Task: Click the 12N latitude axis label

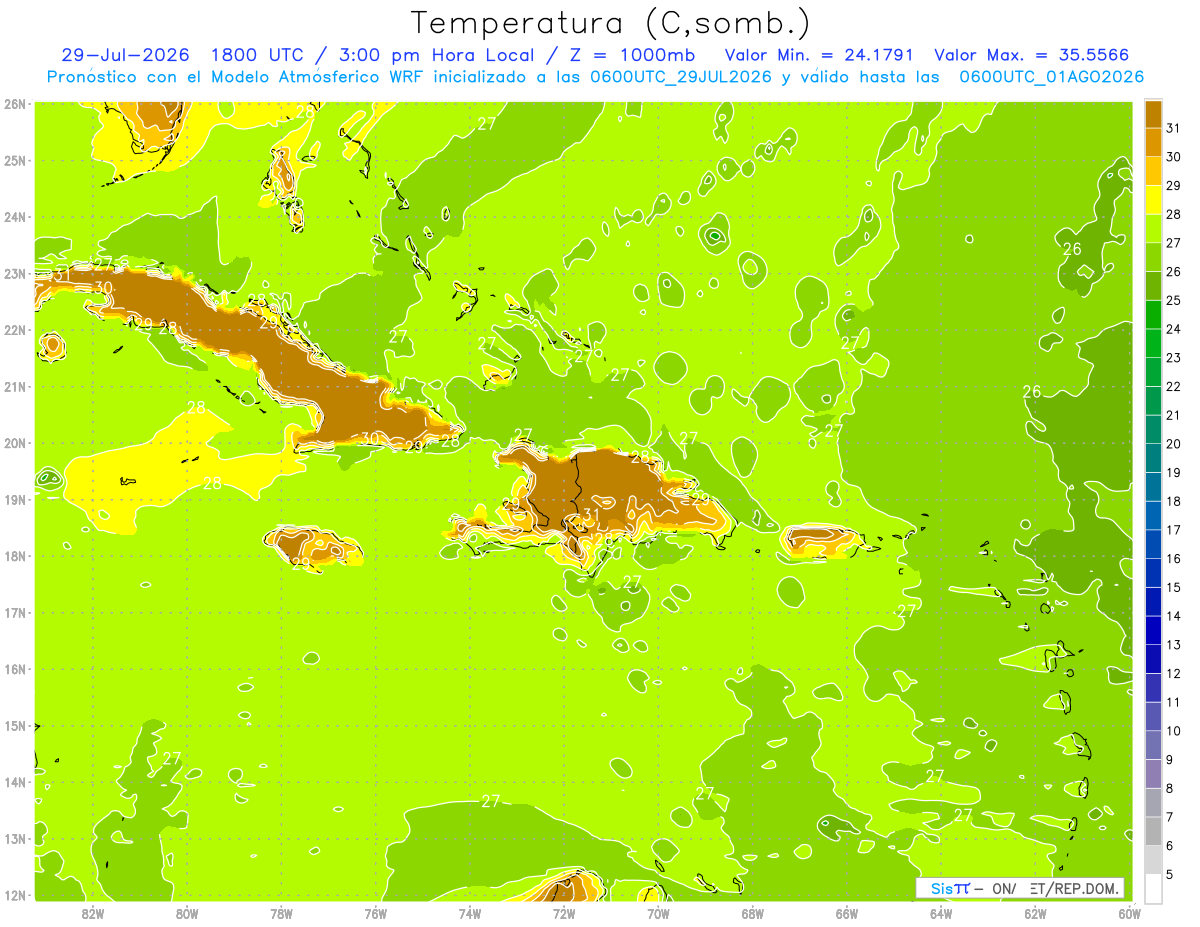Action: coord(15,895)
